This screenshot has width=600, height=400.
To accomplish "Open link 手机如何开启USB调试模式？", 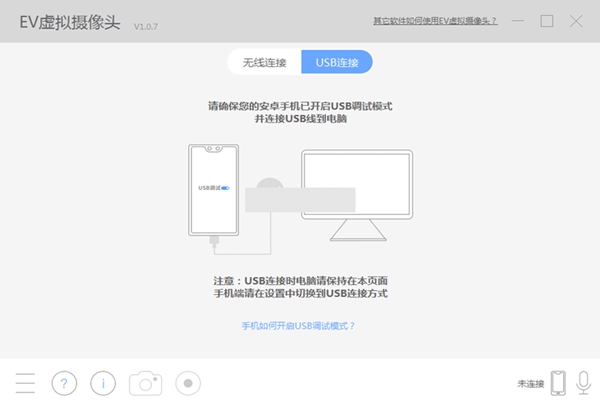I will (299, 326).
